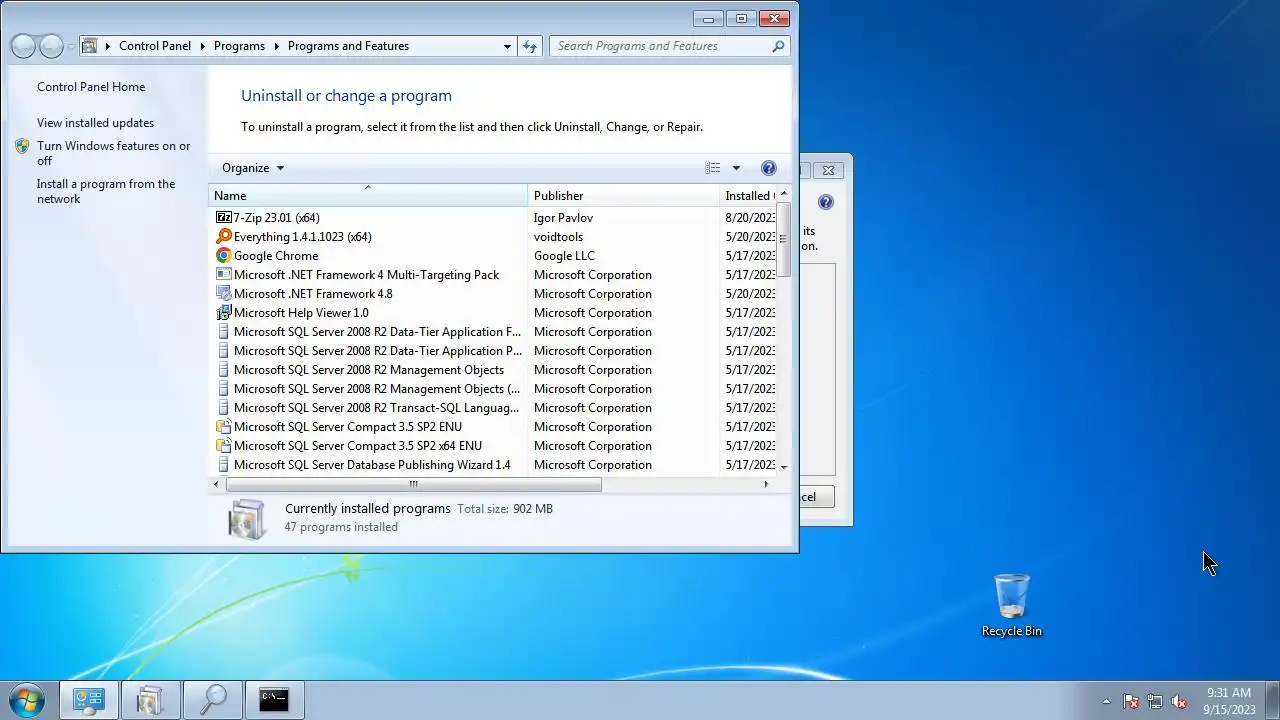The height and width of the screenshot is (720, 1280).
Task: Click the refresh button beside address bar
Action: tap(530, 46)
